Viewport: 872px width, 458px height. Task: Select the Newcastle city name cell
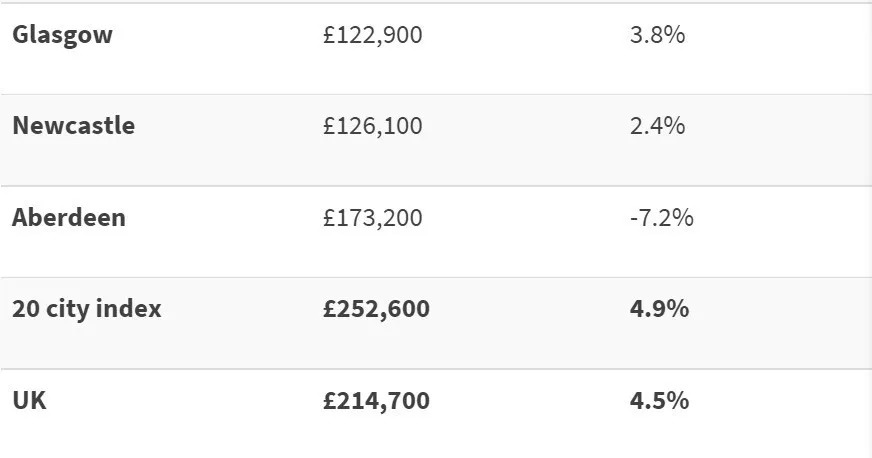(x=73, y=126)
